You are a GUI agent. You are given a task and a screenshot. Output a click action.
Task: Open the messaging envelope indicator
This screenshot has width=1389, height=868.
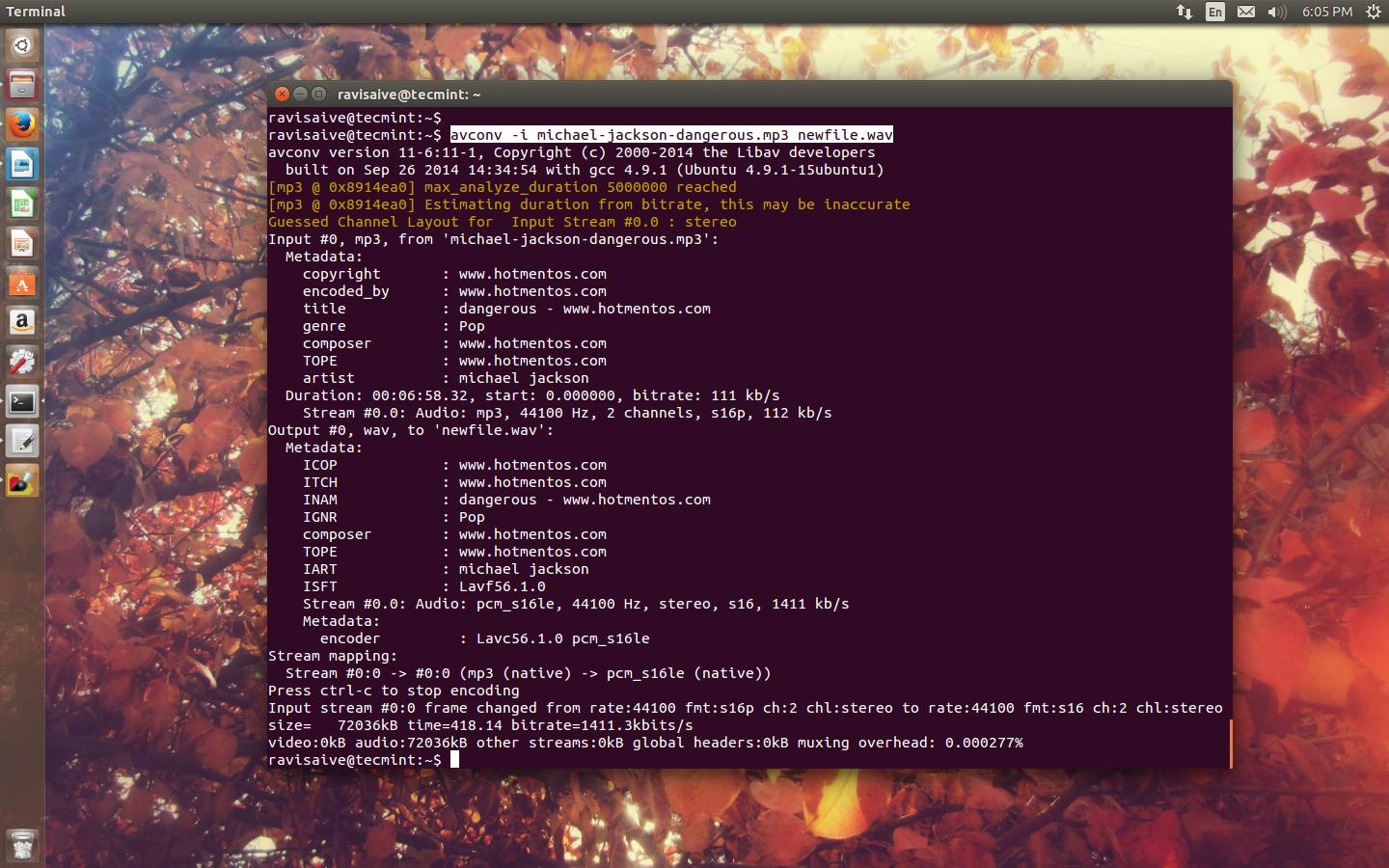[1246, 12]
